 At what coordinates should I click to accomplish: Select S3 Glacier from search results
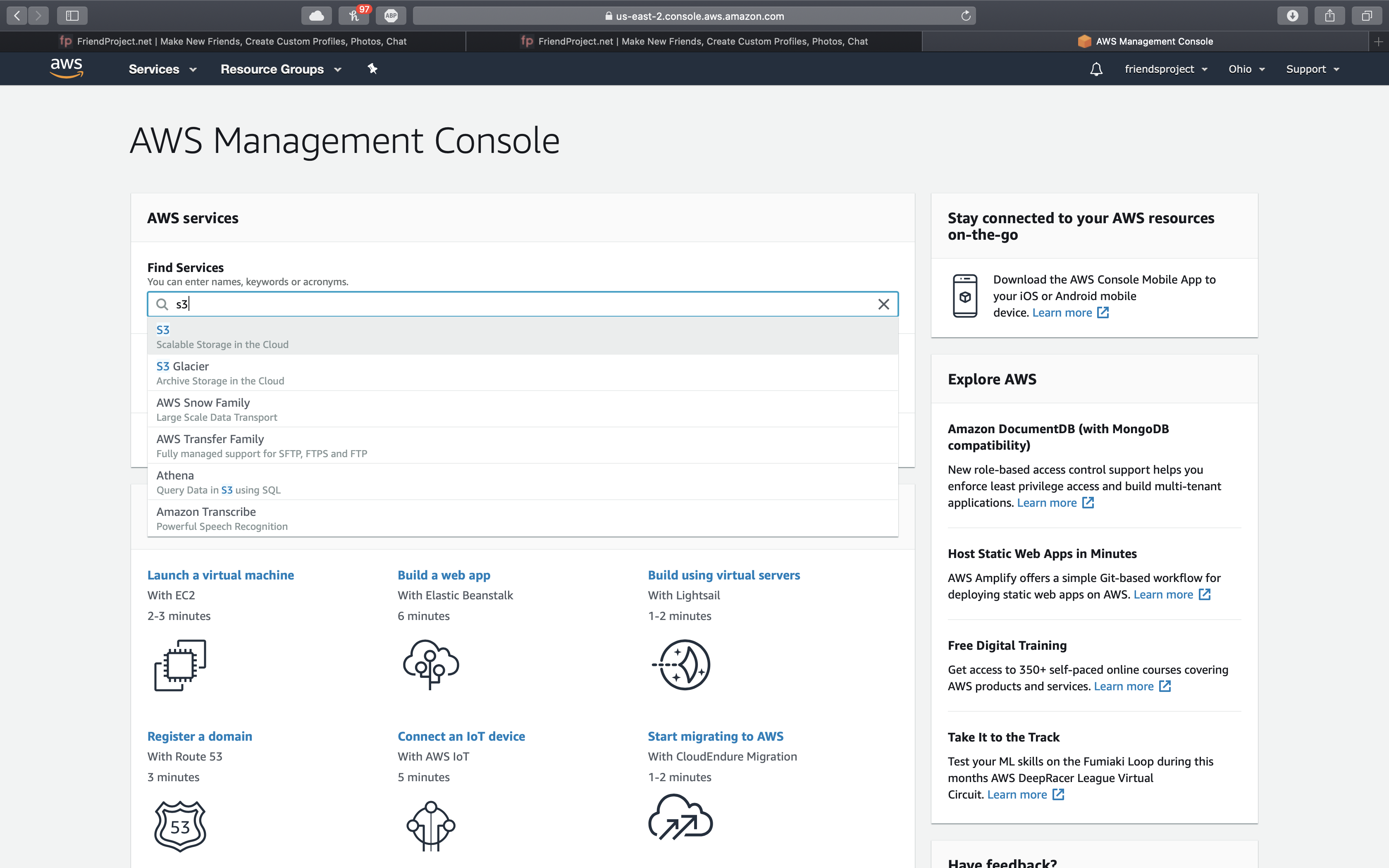point(183,366)
